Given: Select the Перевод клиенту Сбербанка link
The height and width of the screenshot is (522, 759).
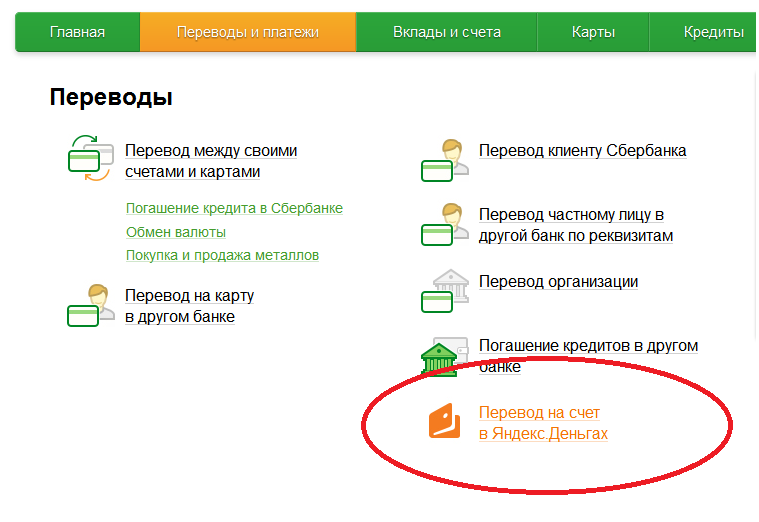Looking at the screenshot, I should tap(582, 151).
